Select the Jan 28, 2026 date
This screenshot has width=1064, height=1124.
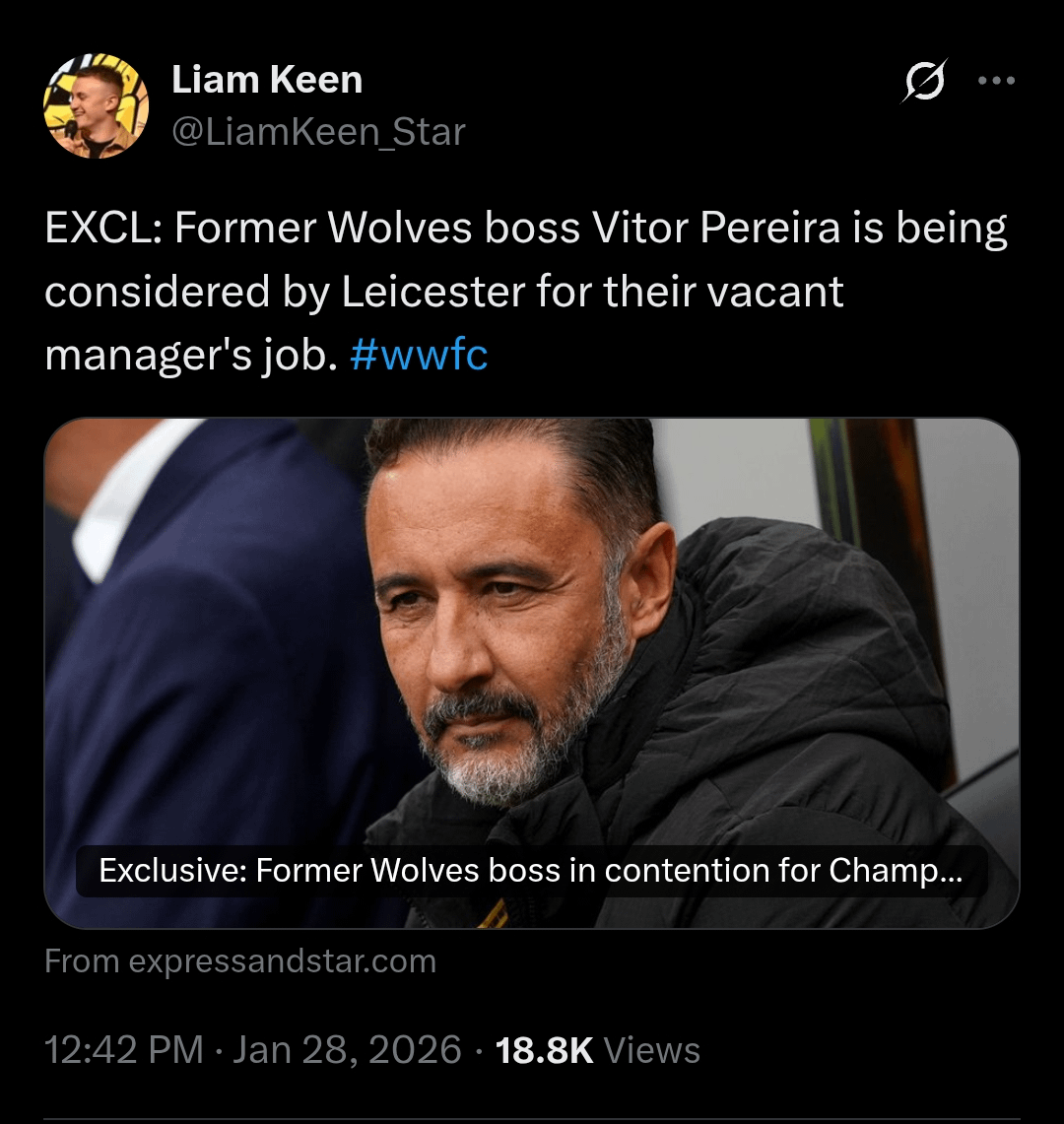(x=347, y=1050)
